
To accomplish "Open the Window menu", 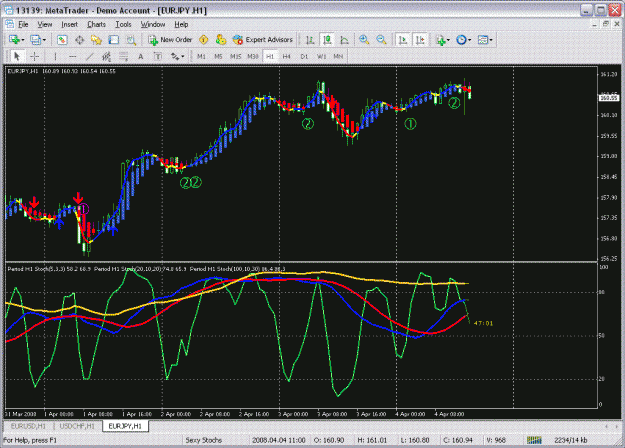I will pos(153,24).
